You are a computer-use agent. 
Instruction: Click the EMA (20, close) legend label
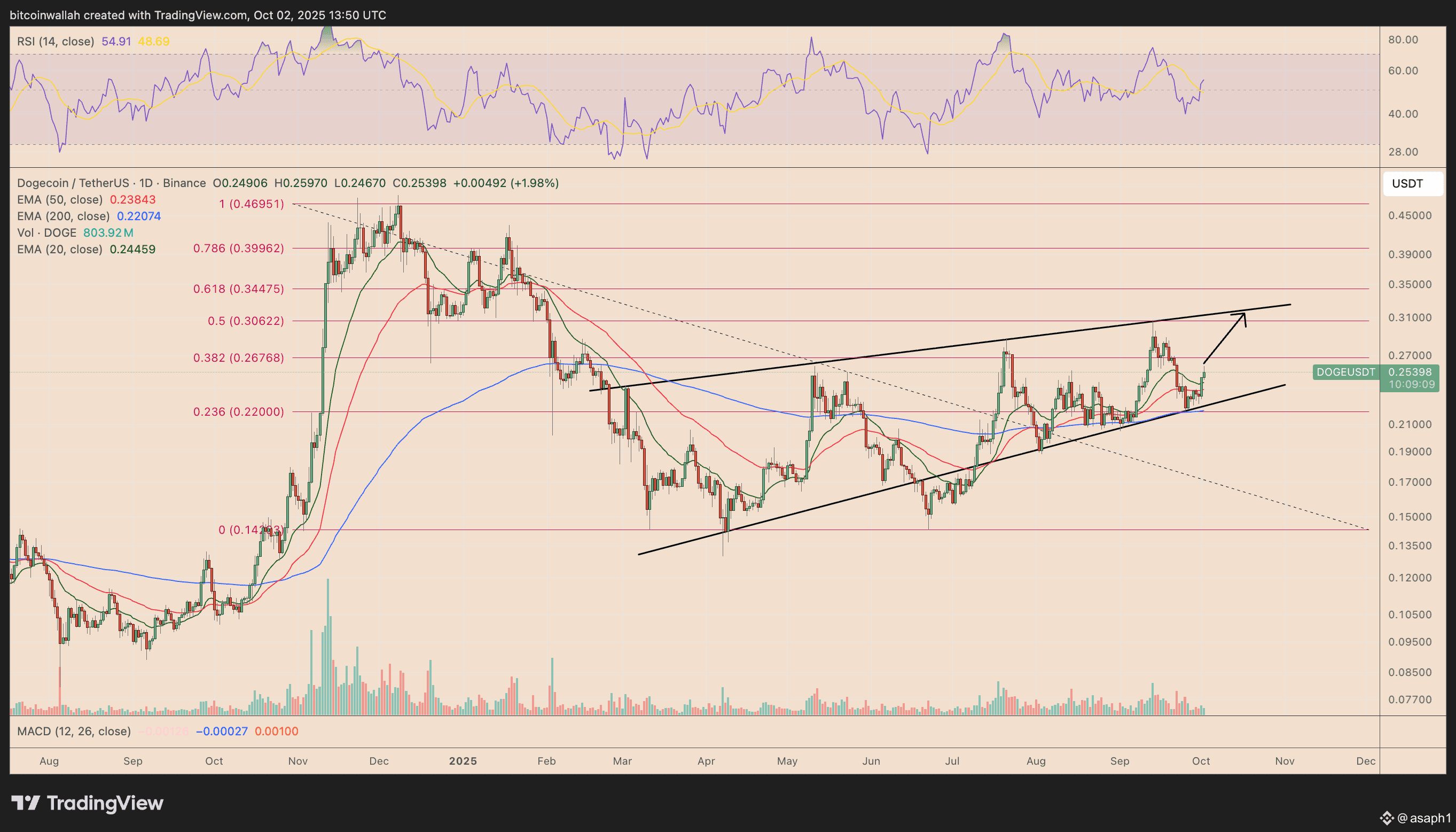coord(60,249)
